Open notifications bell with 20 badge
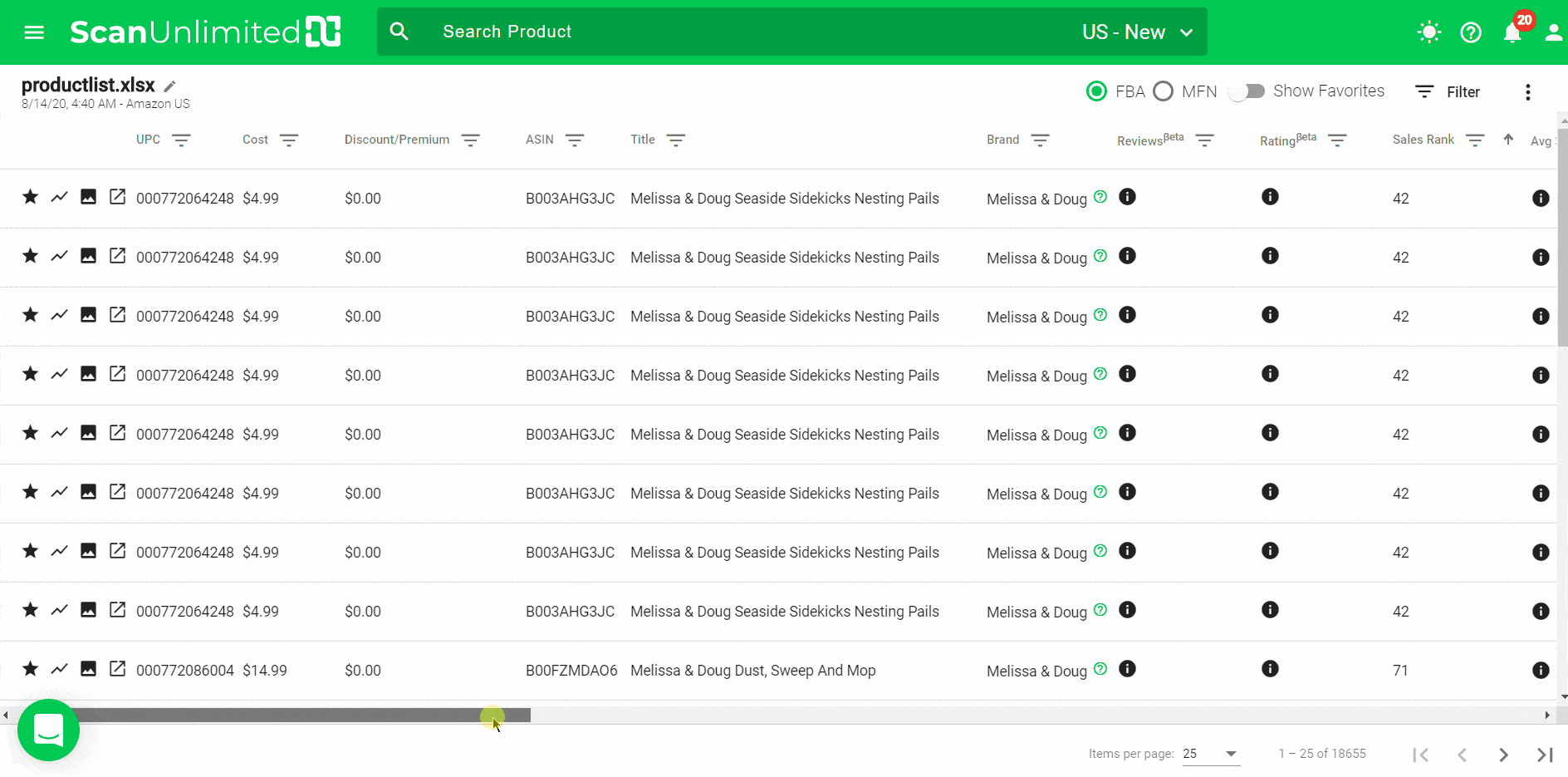This screenshot has height=777, width=1568. [1512, 32]
